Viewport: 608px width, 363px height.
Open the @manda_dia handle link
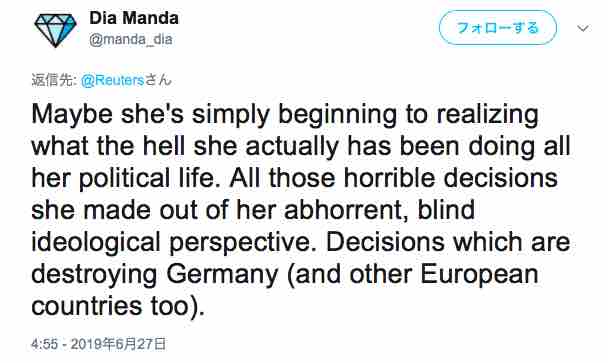click(131, 39)
